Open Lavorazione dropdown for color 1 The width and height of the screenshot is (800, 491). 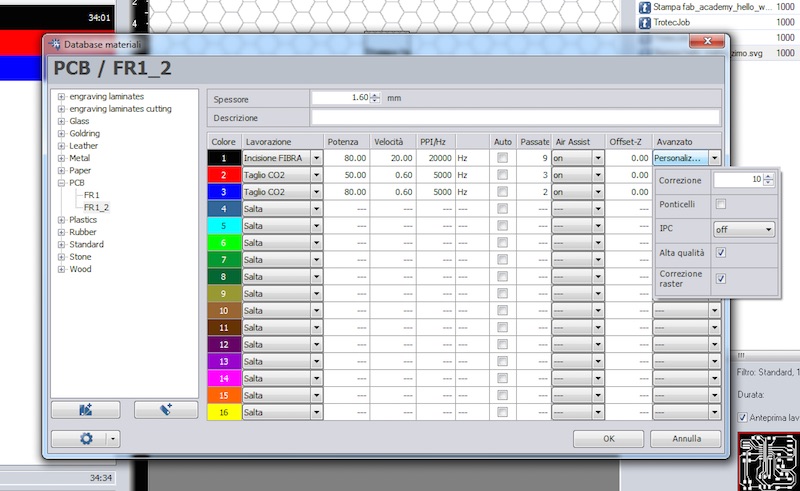pos(316,158)
